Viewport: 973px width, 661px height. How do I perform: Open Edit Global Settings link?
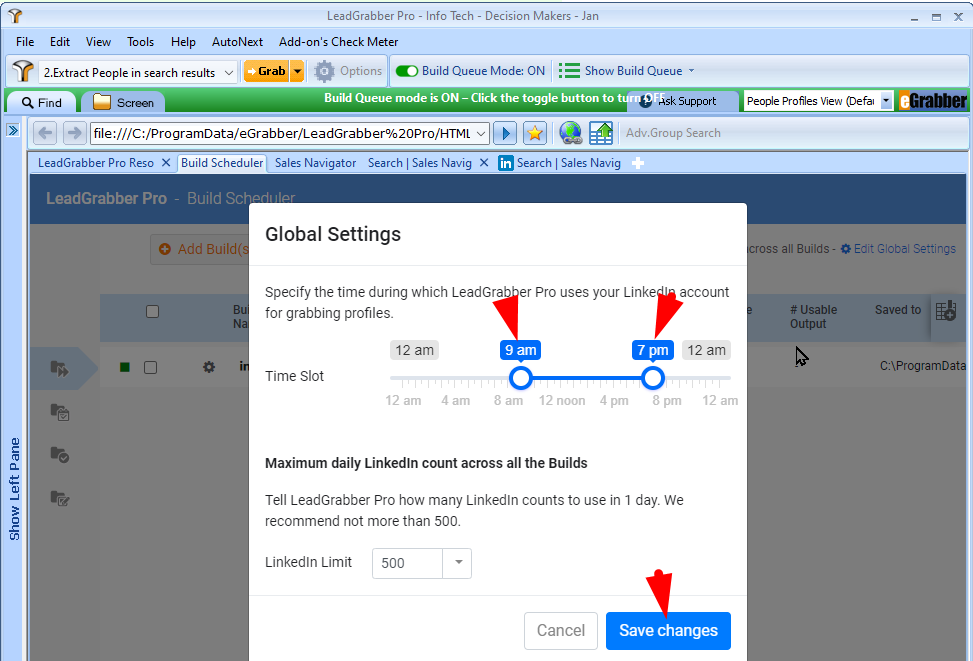pyautogui.click(x=898, y=249)
